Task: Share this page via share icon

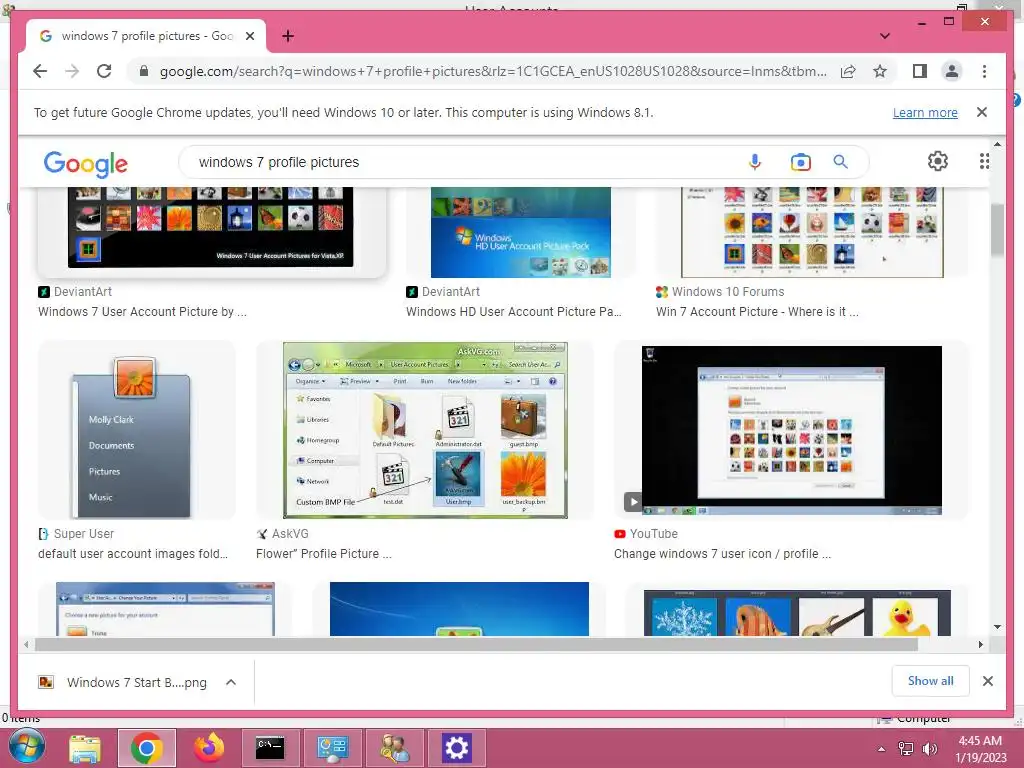Action: point(848,71)
